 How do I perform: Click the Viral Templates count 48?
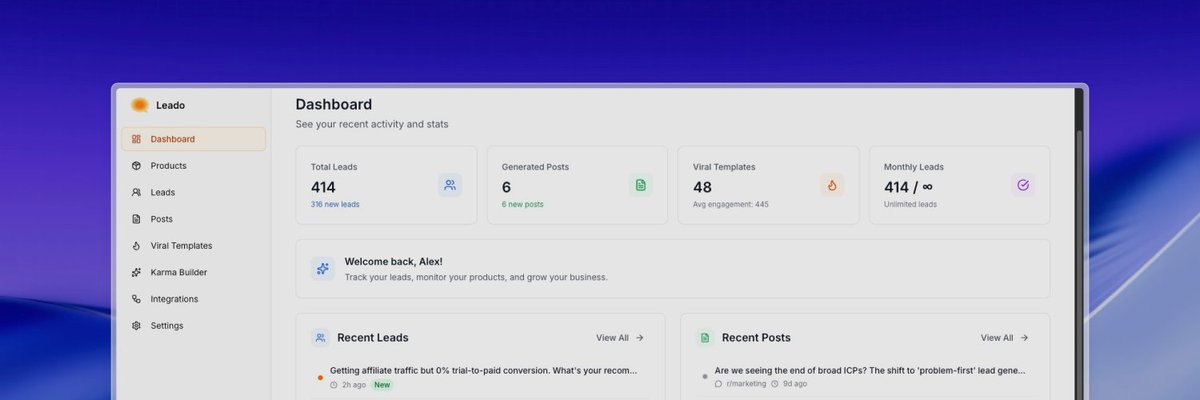tap(703, 187)
